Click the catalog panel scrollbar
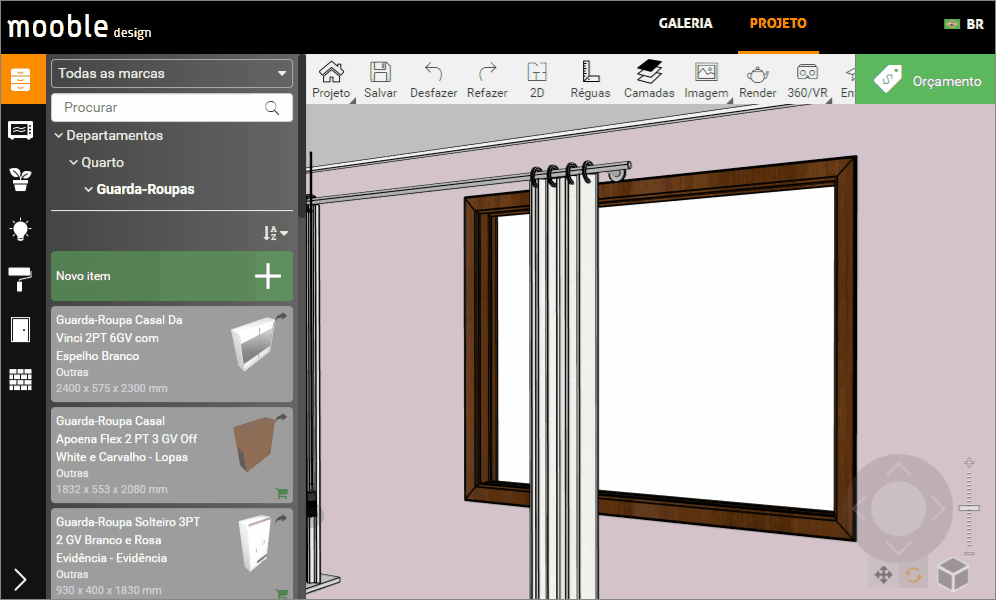The height and width of the screenshot is (600, 996). 302,137
